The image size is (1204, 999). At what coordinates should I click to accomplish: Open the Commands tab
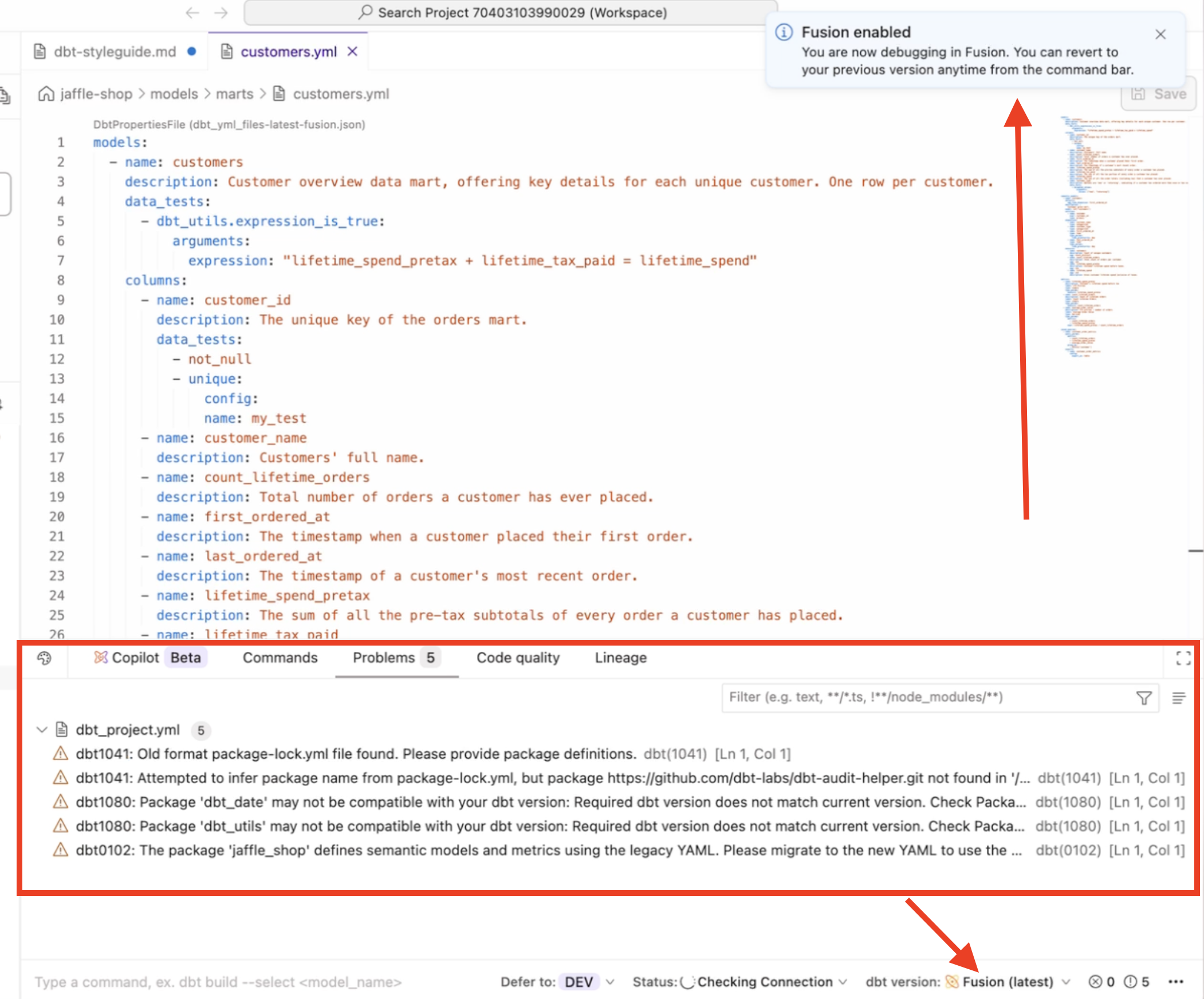tap(280, 658)
